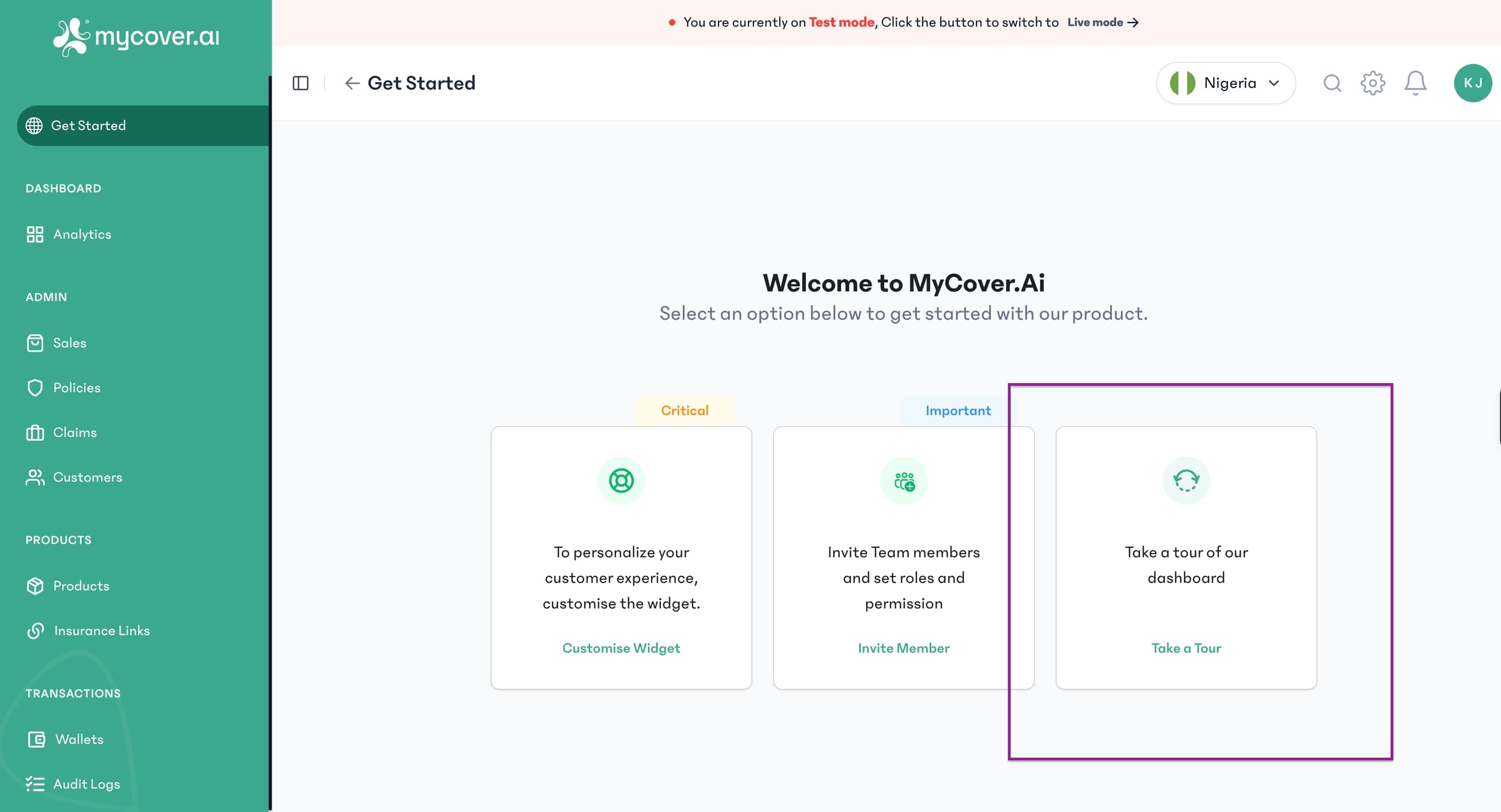Click Customise Widget
This screenshot has height=812, width=1501.
[621, 648]
